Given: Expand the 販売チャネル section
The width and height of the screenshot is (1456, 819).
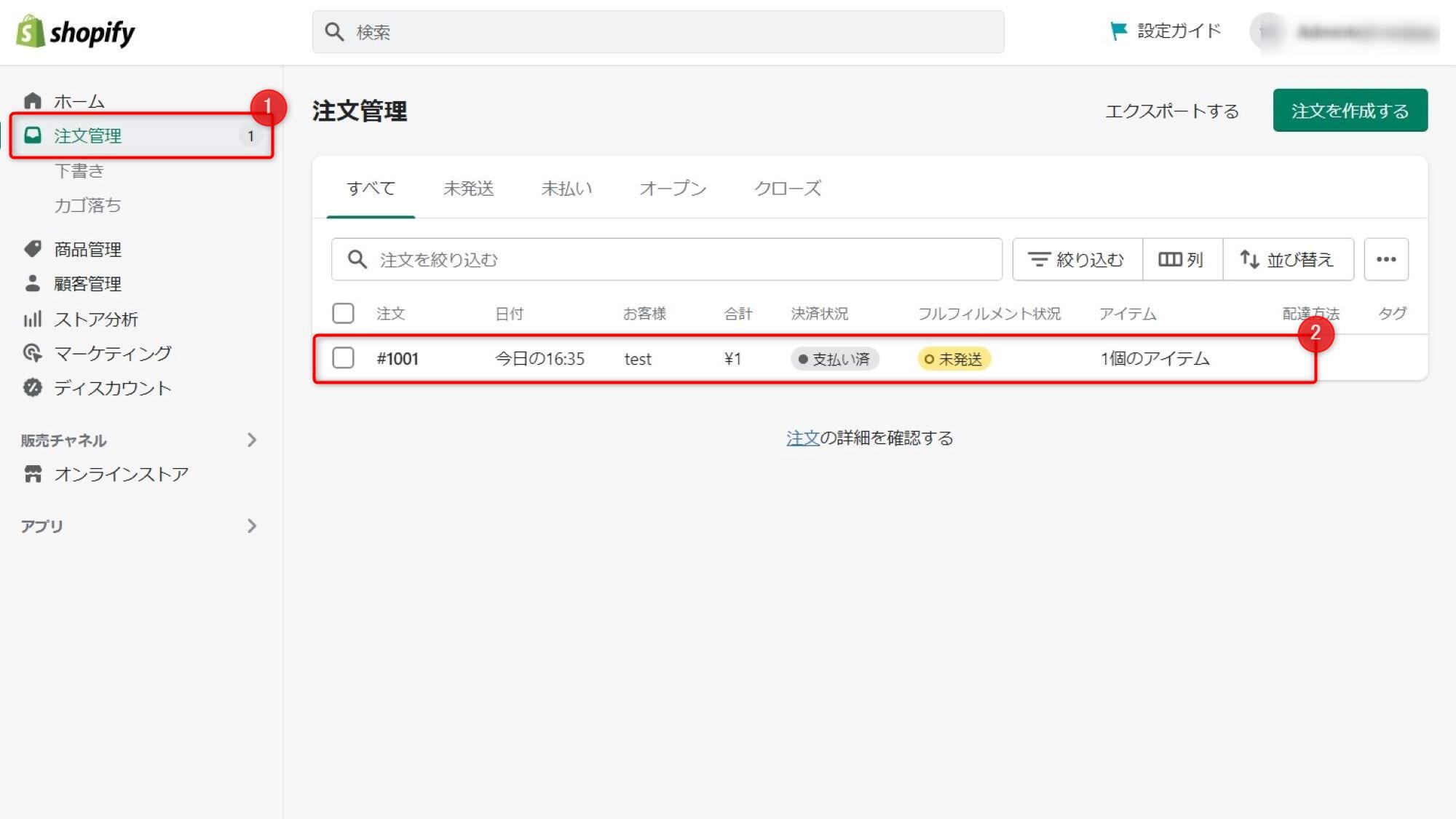Looking at the screenshot, I should pos(253,440).
